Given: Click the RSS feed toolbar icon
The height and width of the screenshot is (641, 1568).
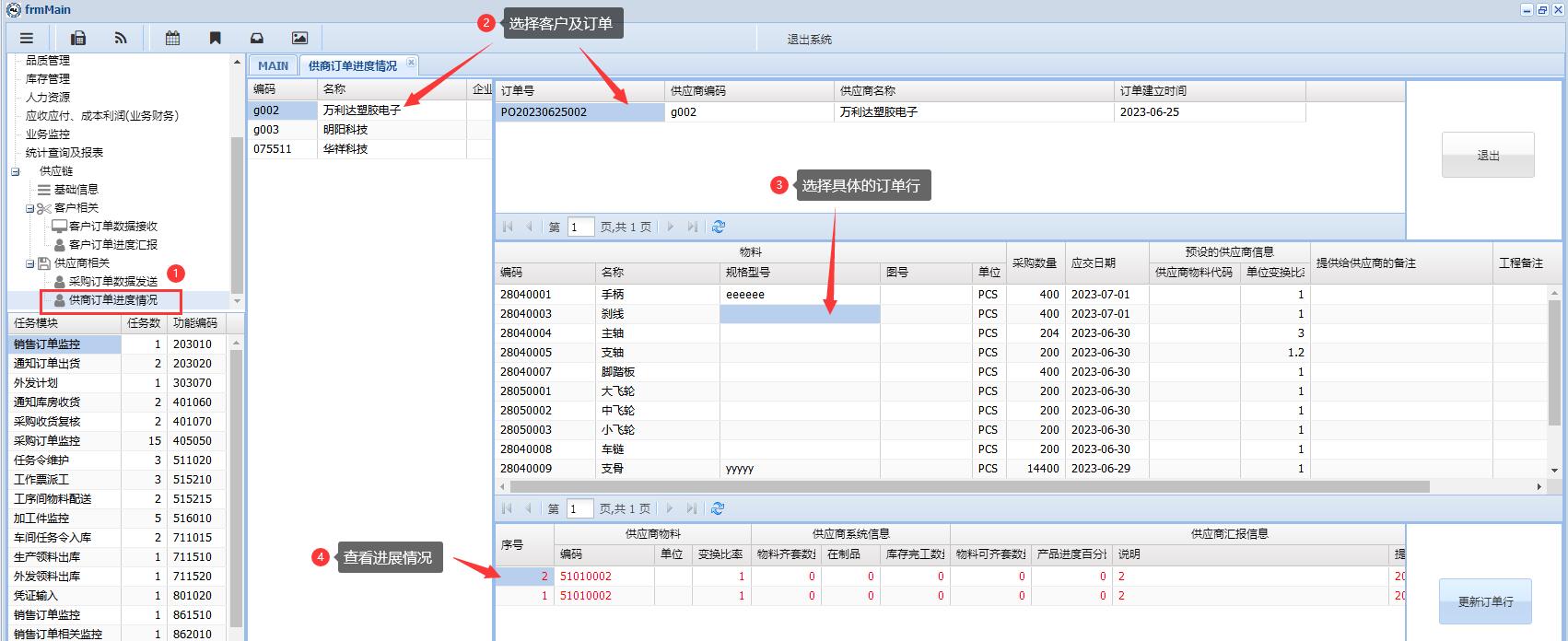Looking at the screenshot, I should pyautogui.click(x=121, y=38).
